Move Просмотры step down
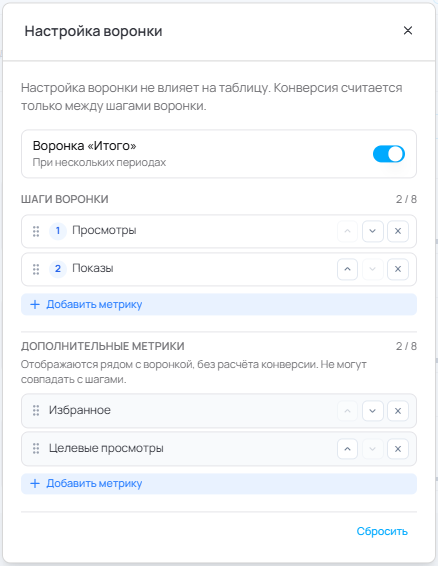 pos(373,231)
